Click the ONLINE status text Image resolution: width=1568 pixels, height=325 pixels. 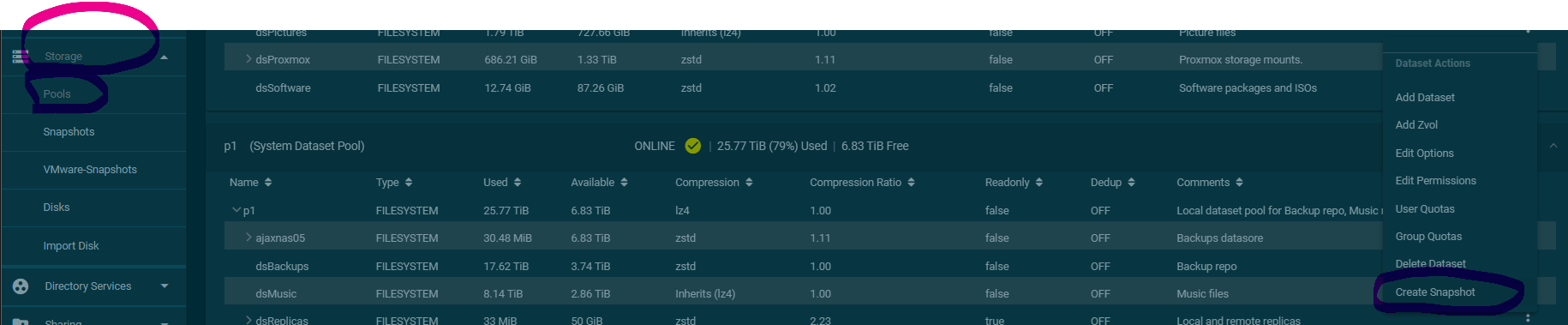click(655, 146)
